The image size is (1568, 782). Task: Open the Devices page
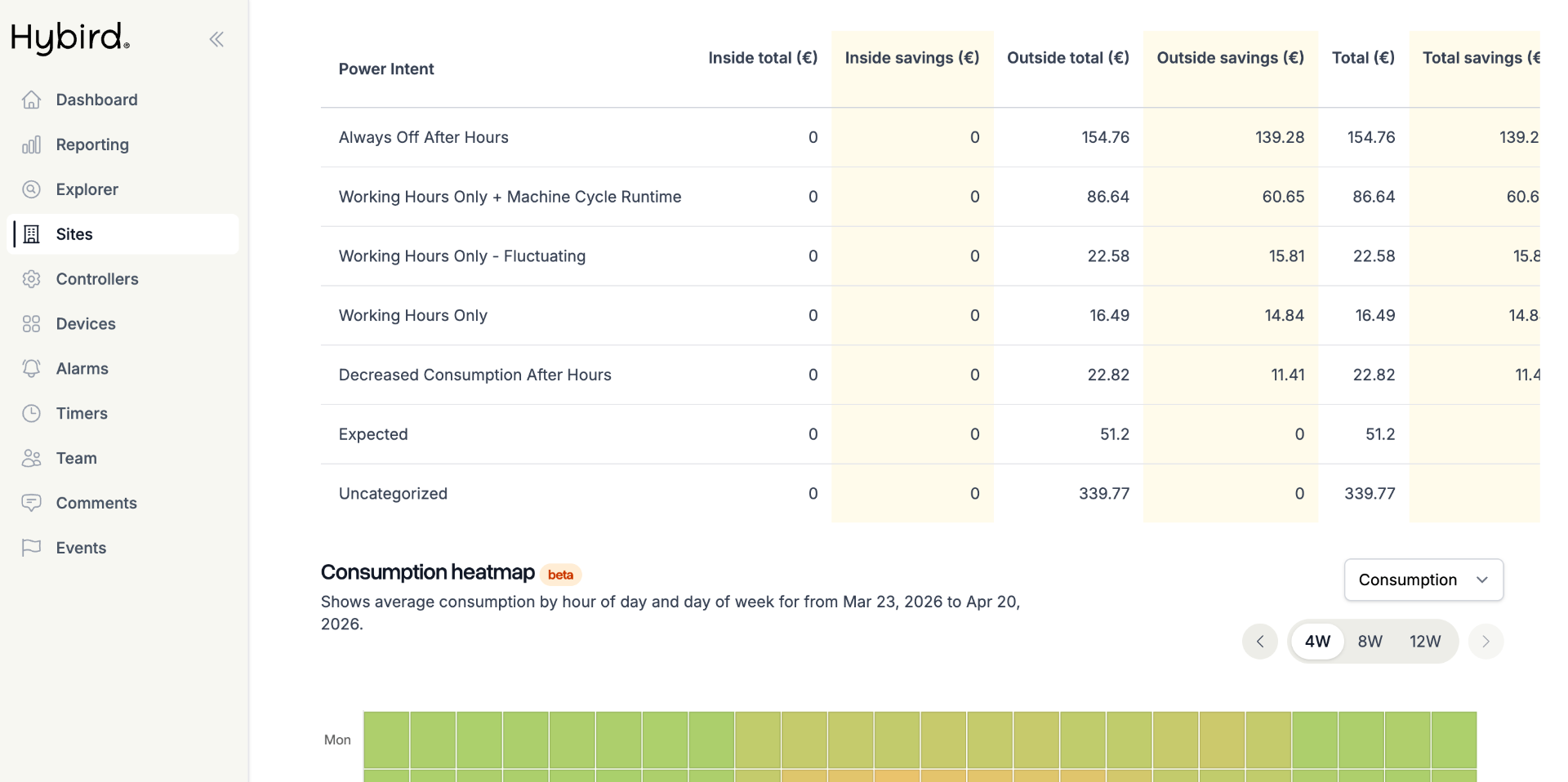(x=122, y=324)
